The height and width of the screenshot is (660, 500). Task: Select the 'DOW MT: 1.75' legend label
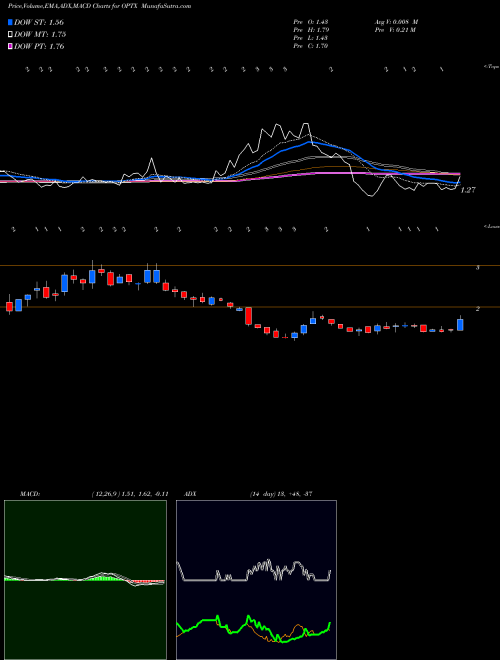point(40,34)
